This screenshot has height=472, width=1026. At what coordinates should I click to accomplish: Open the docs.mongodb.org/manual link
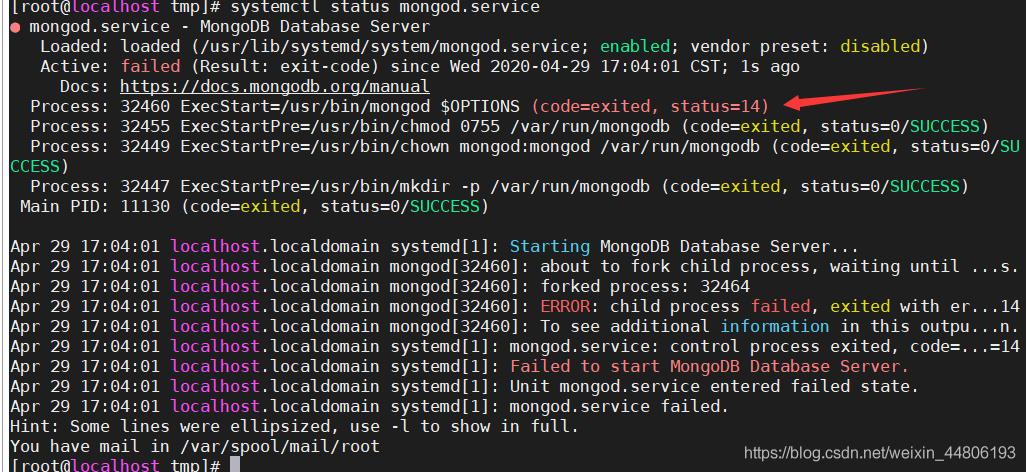(275, 86)
